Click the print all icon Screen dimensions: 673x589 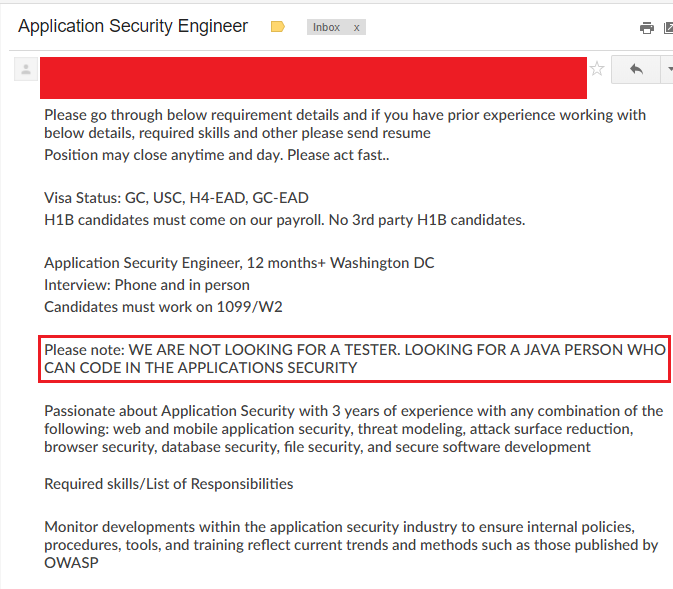(647, 28)
